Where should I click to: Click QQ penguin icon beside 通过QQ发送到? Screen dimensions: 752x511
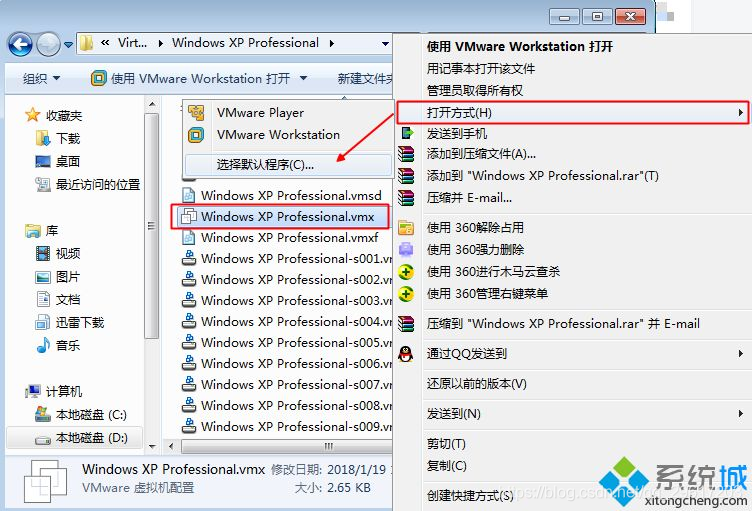[406, 354]
